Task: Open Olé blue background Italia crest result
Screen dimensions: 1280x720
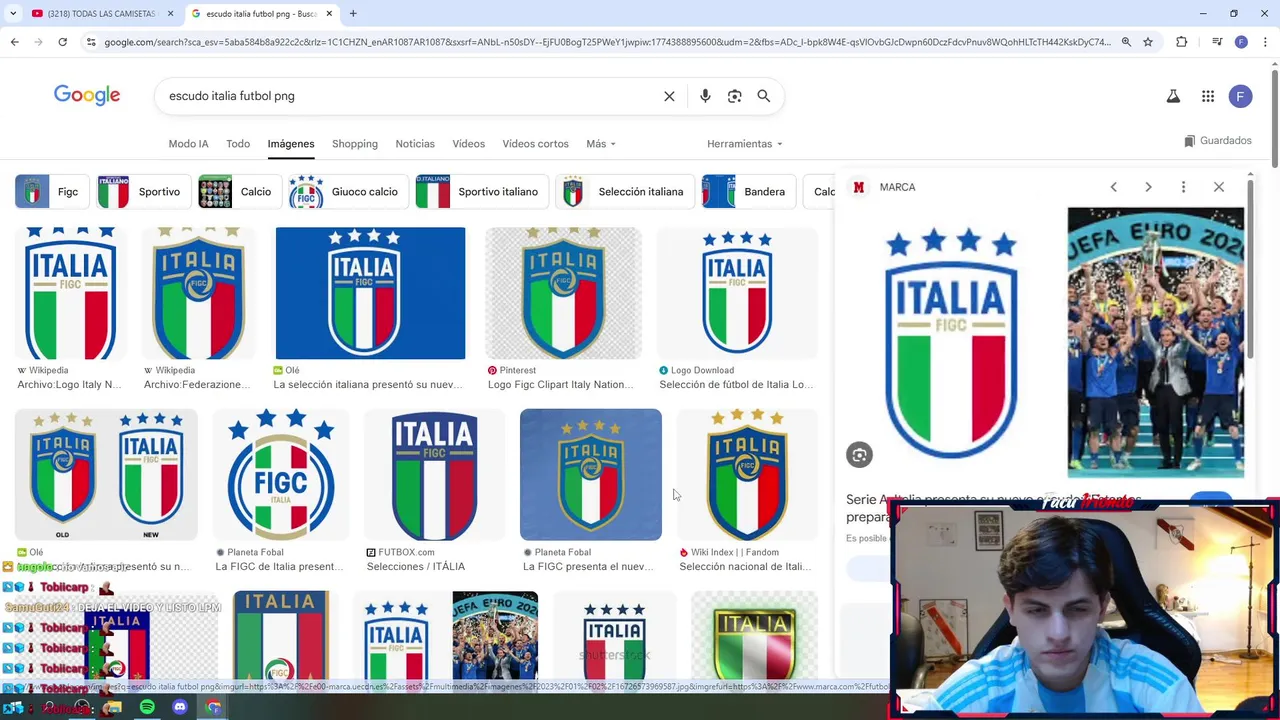Action: click(370, 293)
